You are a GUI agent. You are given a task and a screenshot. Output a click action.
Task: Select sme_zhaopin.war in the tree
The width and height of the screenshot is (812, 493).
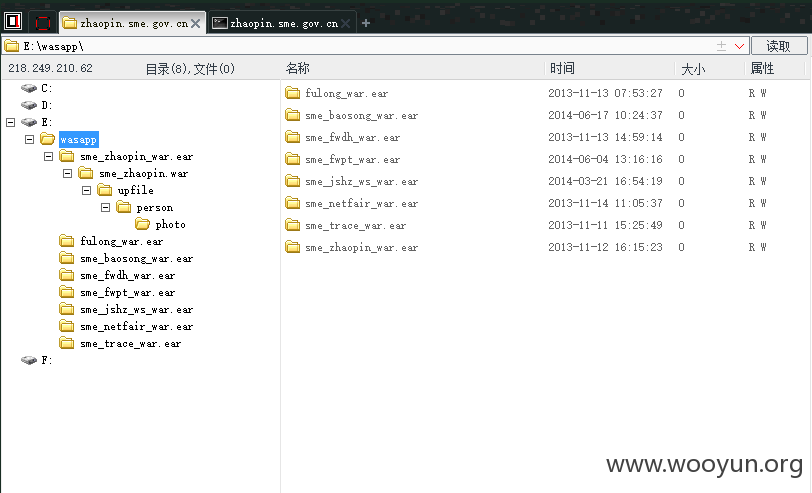tap(143, 173)
